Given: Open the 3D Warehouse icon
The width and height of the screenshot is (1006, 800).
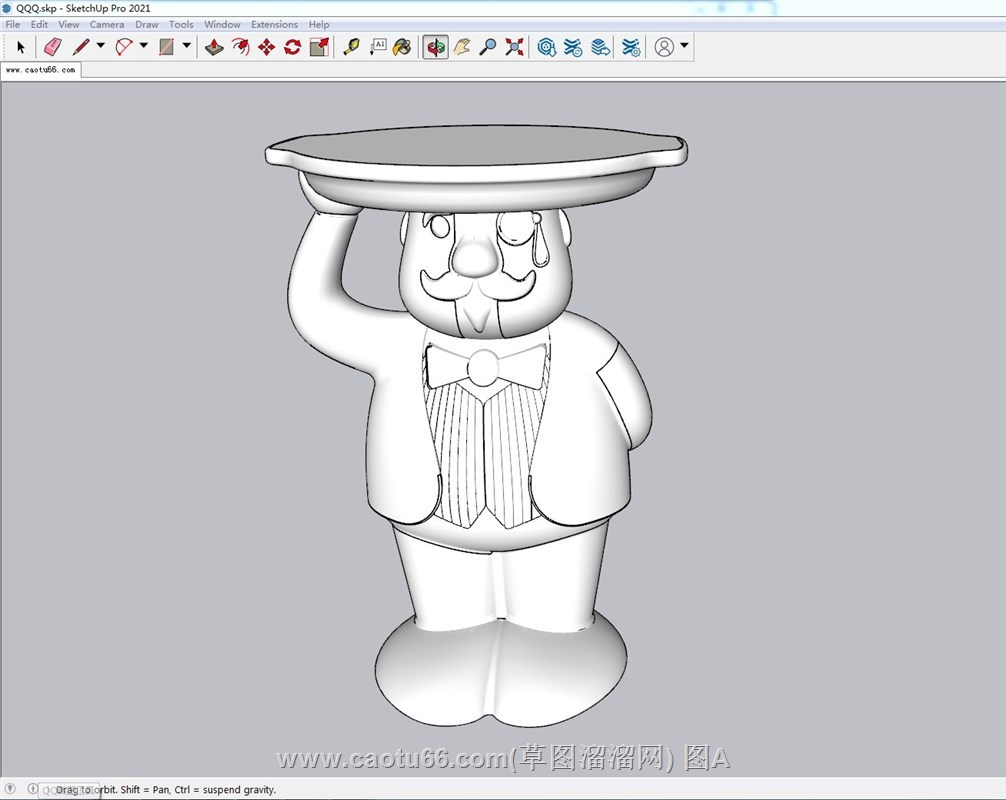Looking at the screenshot, I should point(547,47).
